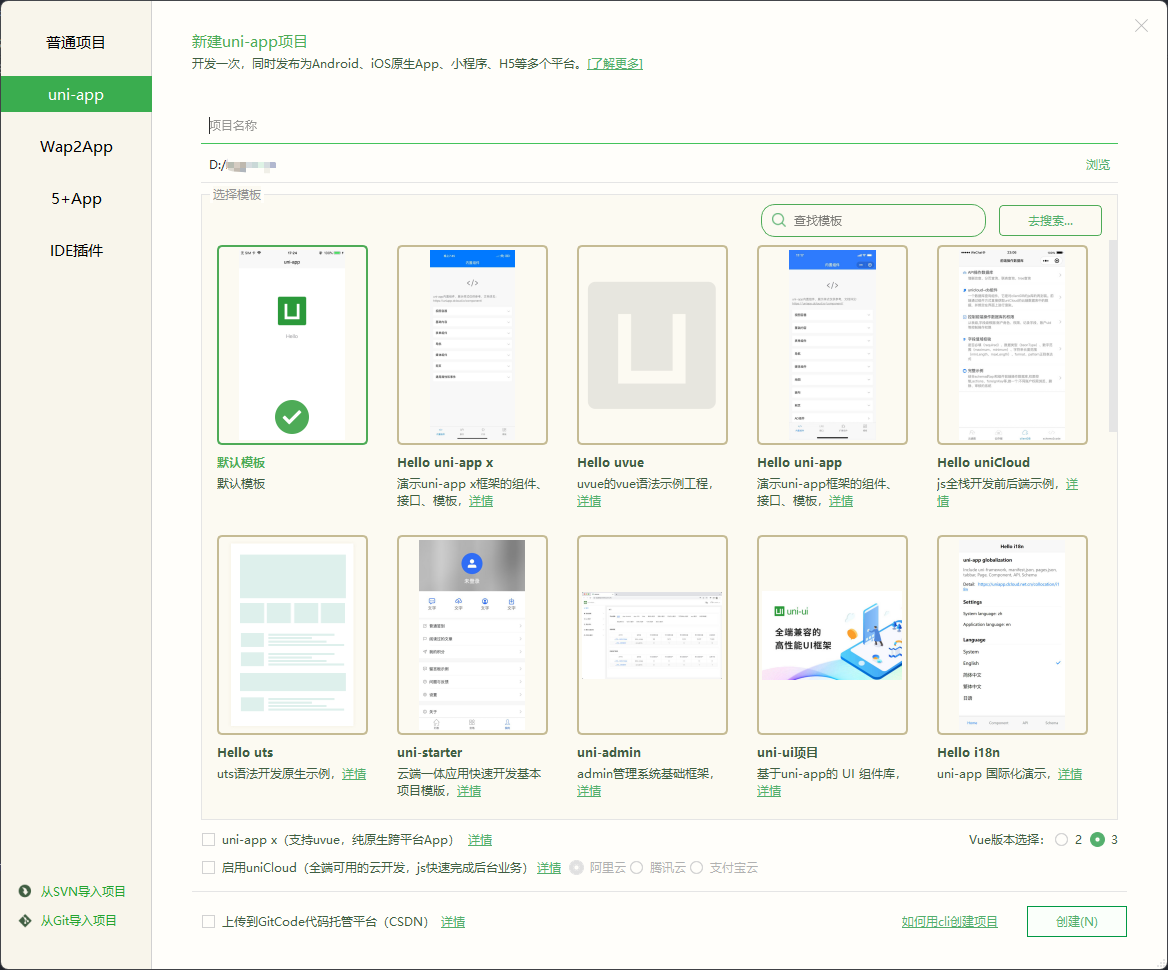Switch to 5+App tab

[x=76, y=199]
